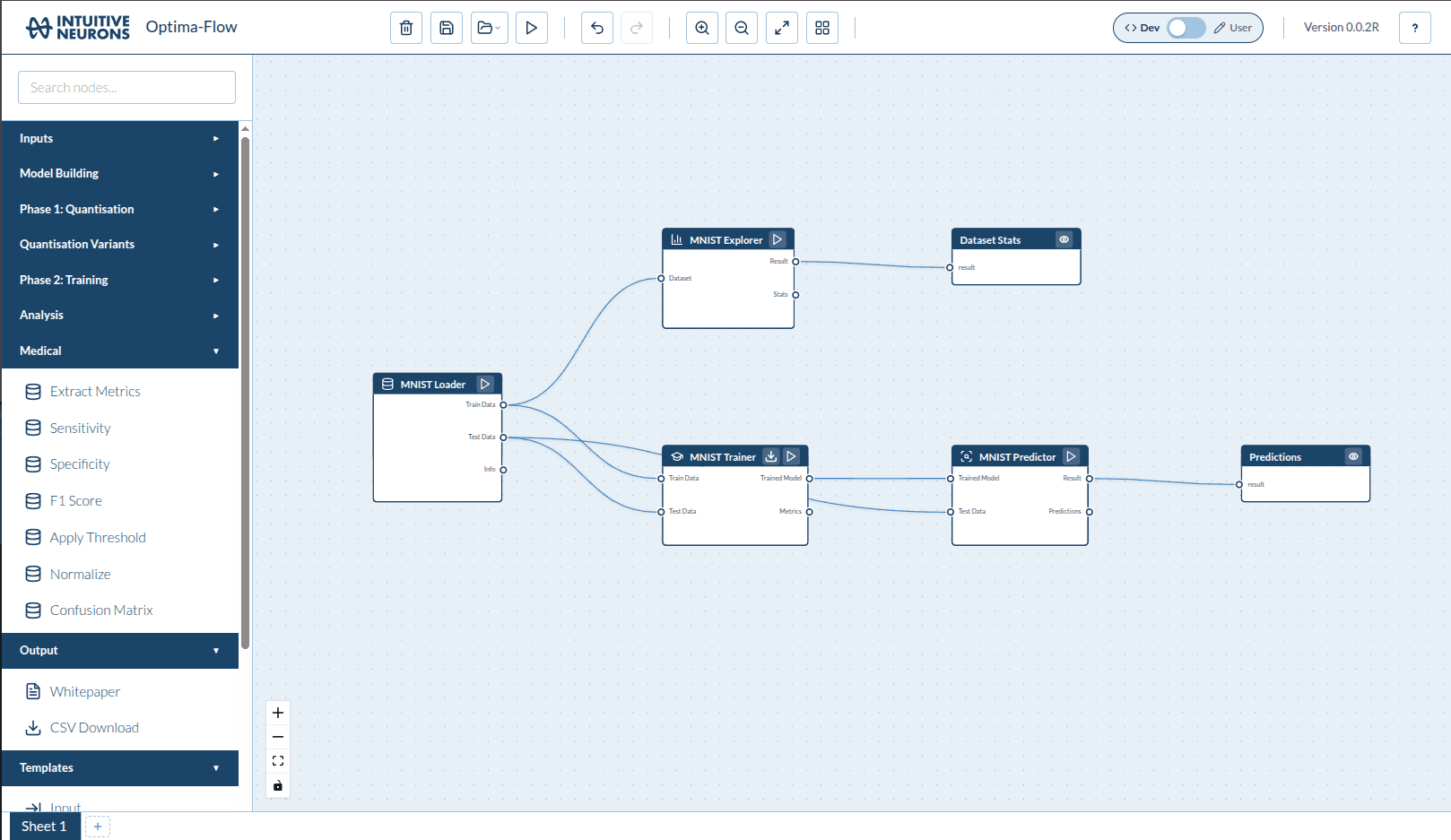Toggle the Predictions node eye icon
Image resolution: width=1451 pixels, height=840 pixels.
1354,456
